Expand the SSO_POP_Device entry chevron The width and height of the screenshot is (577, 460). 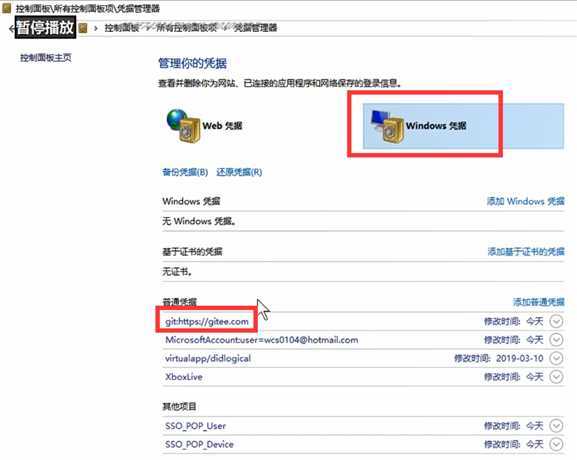(x=556, y=444)
